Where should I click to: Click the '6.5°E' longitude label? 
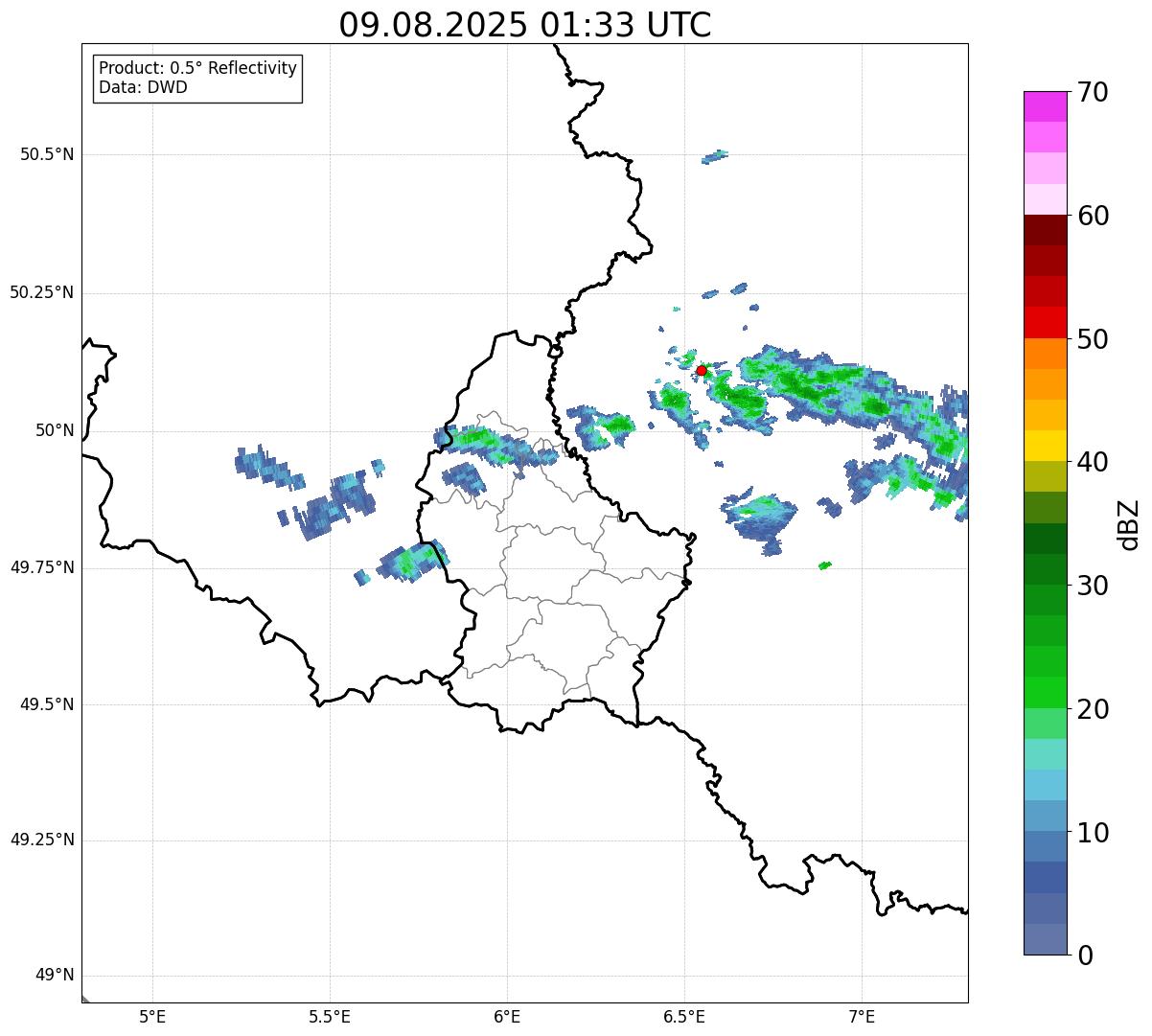(684, 1017)
